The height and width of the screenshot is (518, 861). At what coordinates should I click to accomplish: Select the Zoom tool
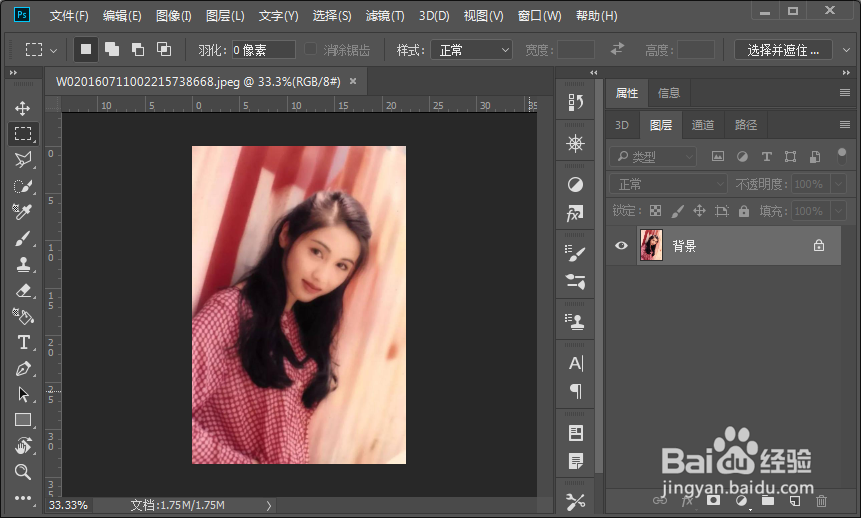coord(23,471)
